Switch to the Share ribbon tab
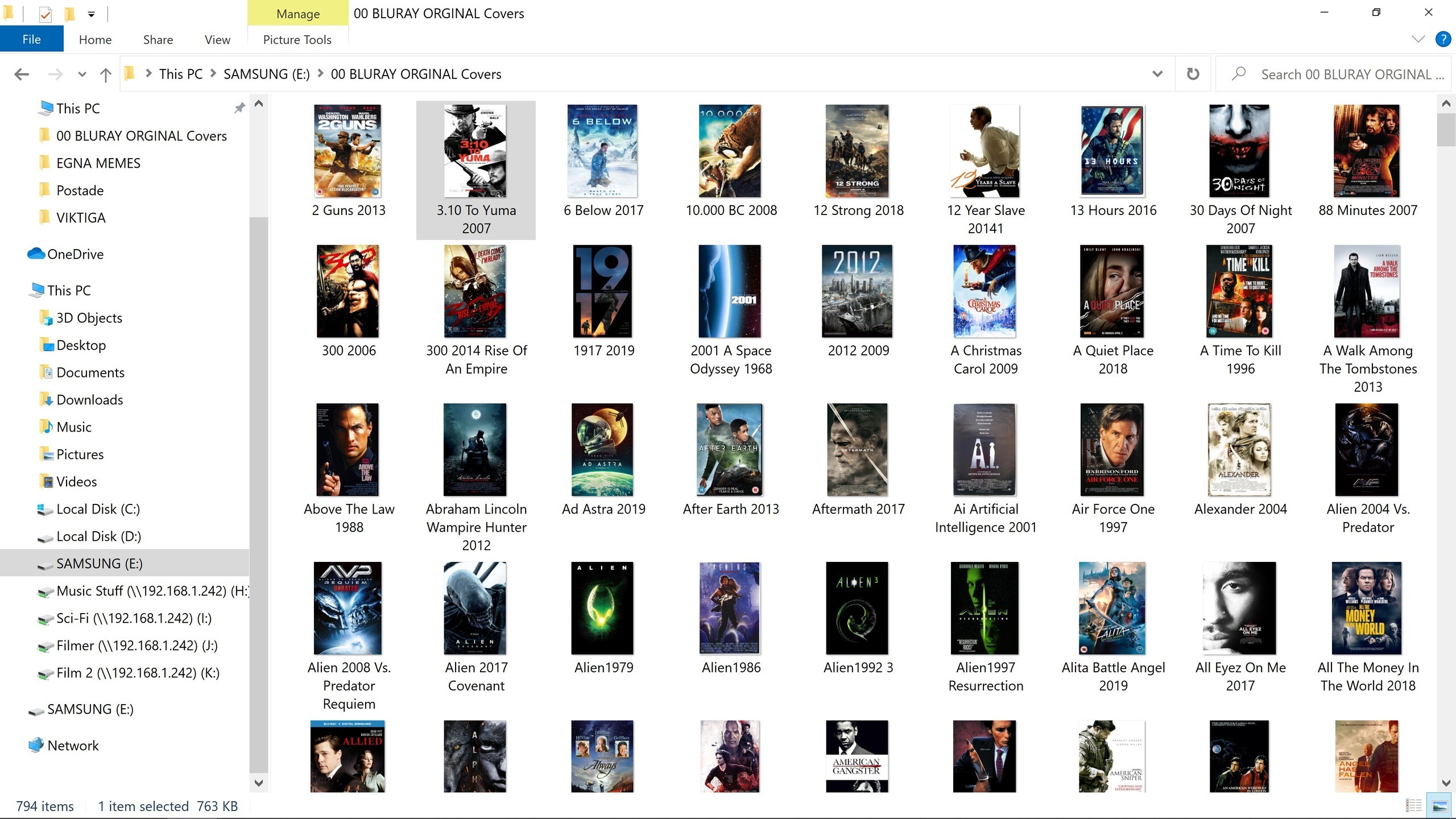1456x819 pixels. pos(158,39)
